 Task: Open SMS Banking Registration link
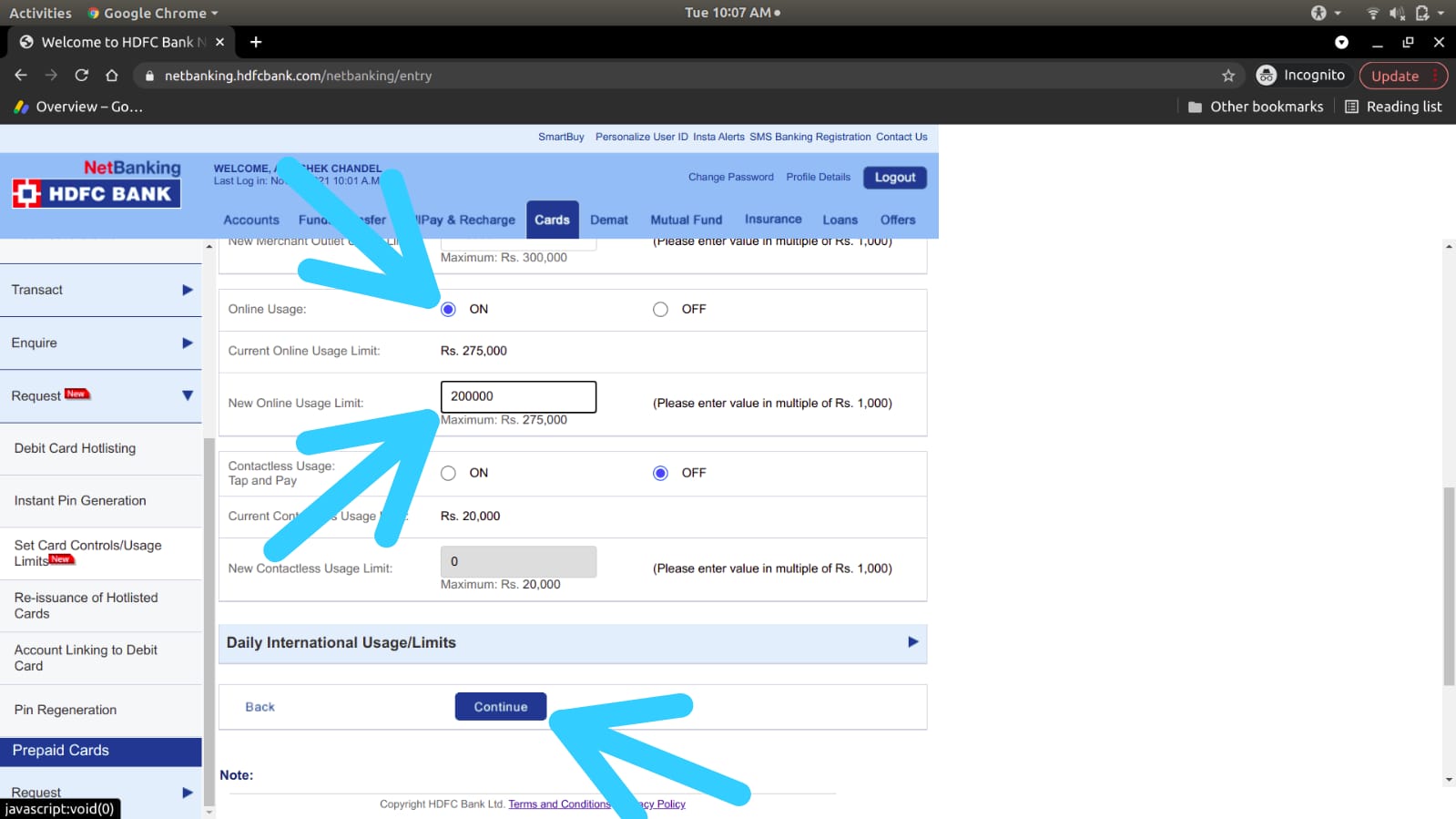pyautogui.click(x=810, y=137)
